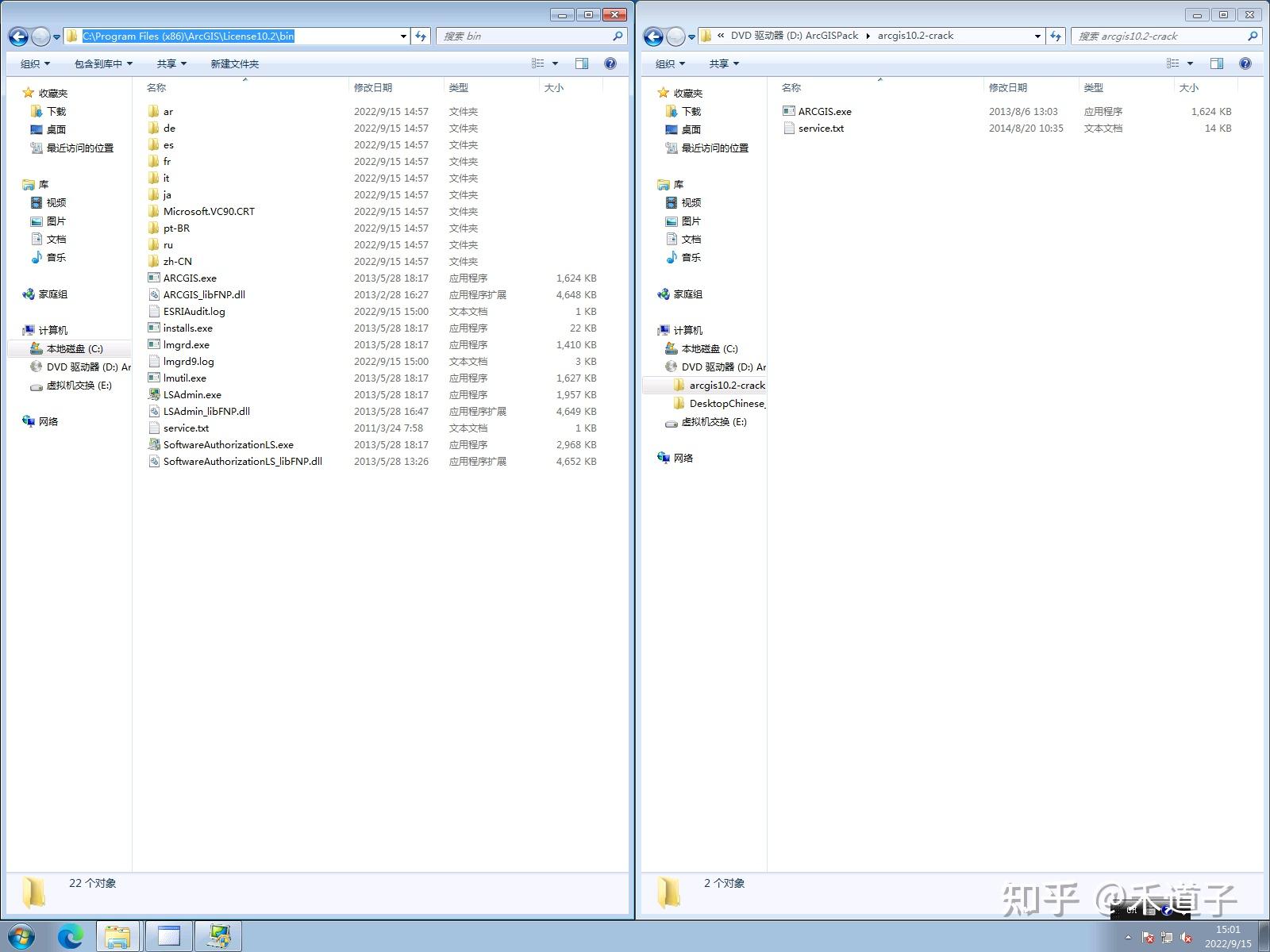Open 包含到库中 menu in left window
The height and width of the screenshot is (952, 1270).
pos(103,63)
